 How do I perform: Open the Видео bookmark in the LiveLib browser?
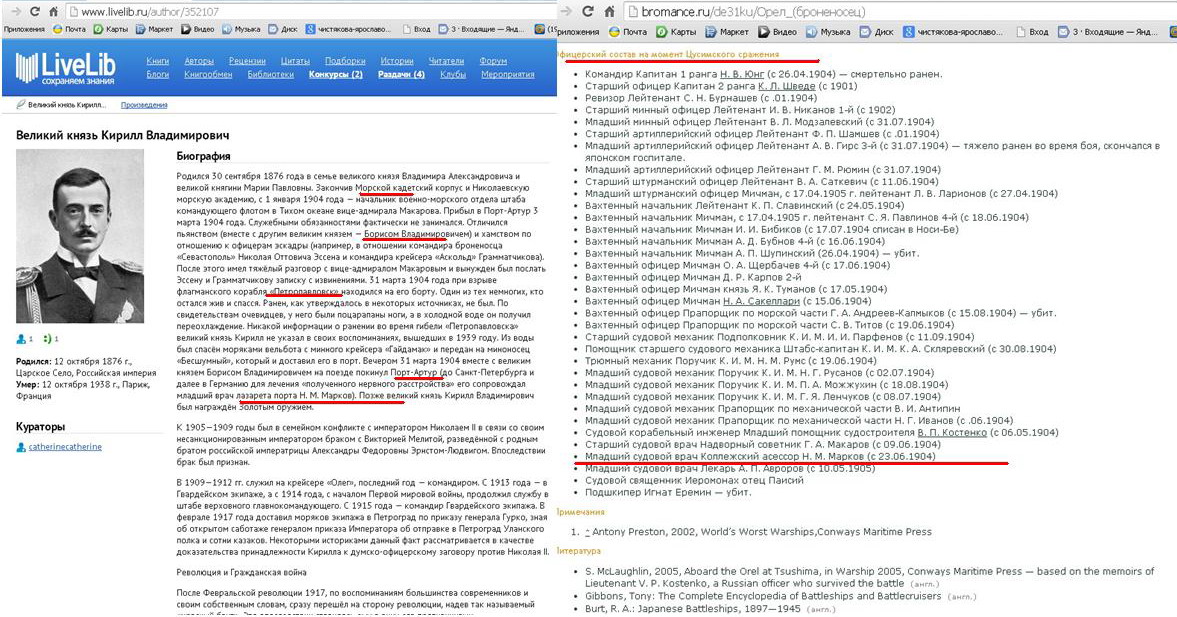point(197,29)
